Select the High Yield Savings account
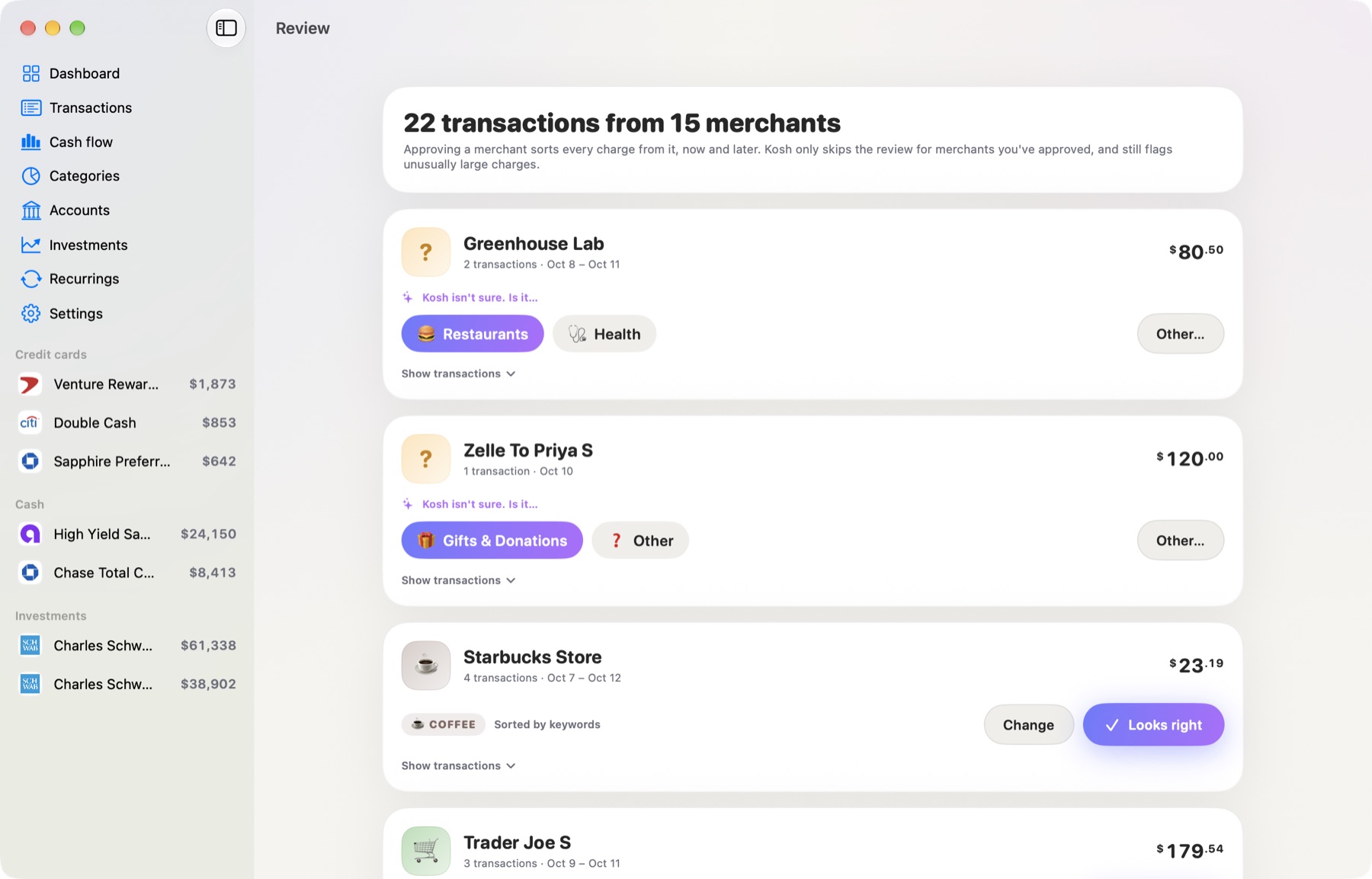The image size is (1372, 879). click(x=127, y=534)
